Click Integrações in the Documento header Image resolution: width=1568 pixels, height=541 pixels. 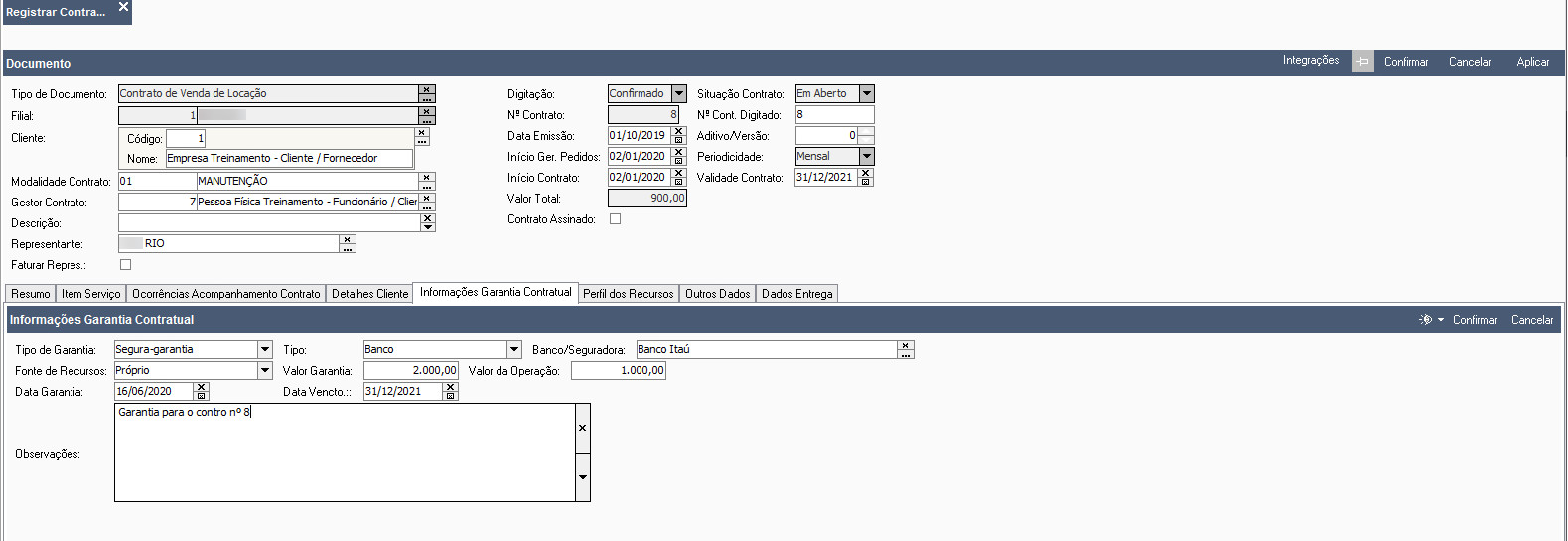tap(1310, 61)
